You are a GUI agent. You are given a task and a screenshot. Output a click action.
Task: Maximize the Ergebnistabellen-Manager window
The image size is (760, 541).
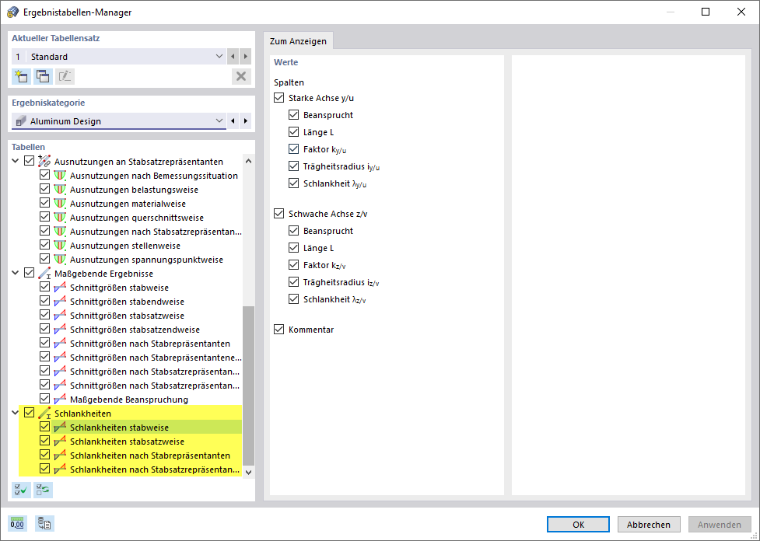706,12
